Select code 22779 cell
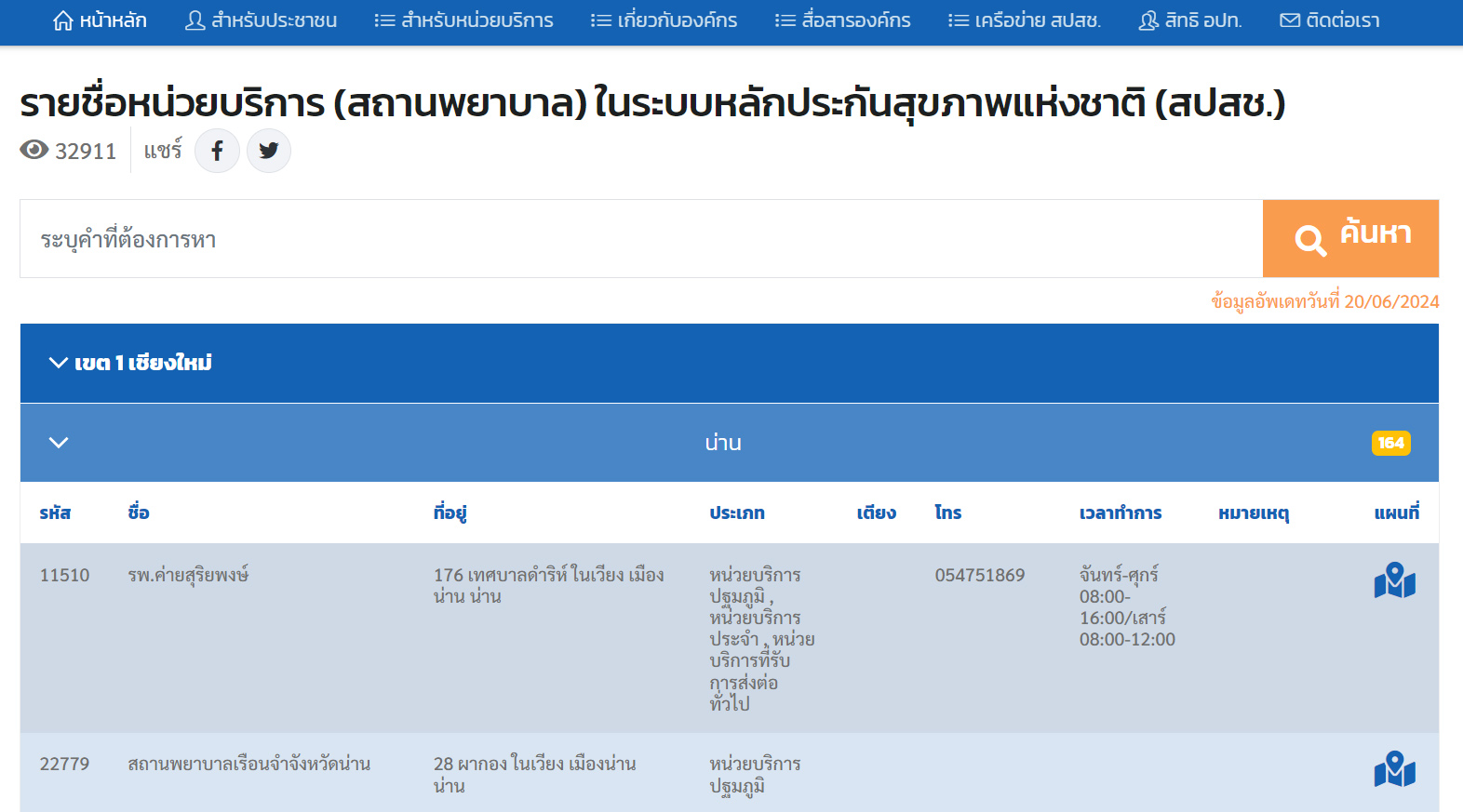 pyautogui.click(x=64, y=764)
